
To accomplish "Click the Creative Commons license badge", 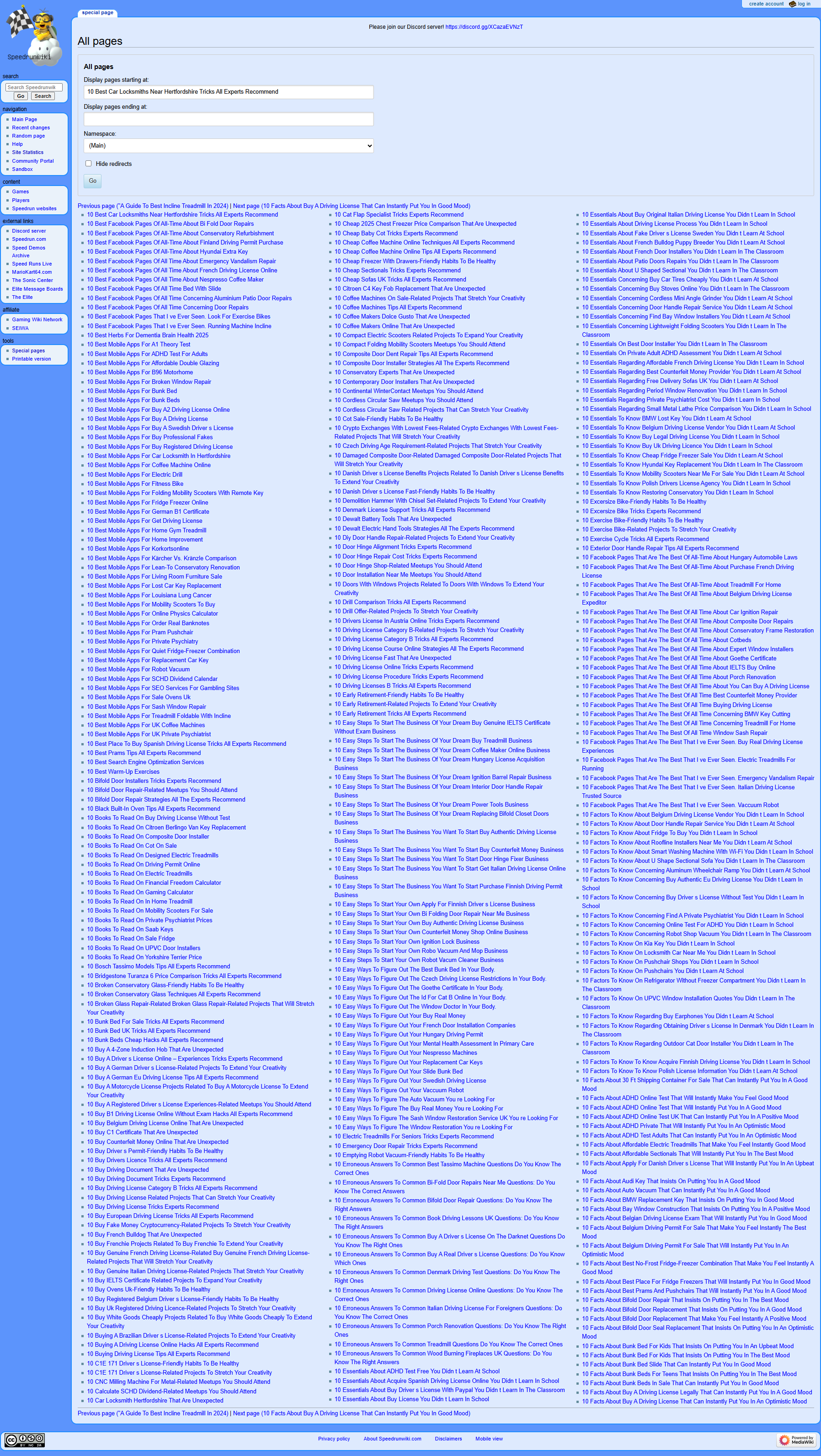I will pos(24,1440).
